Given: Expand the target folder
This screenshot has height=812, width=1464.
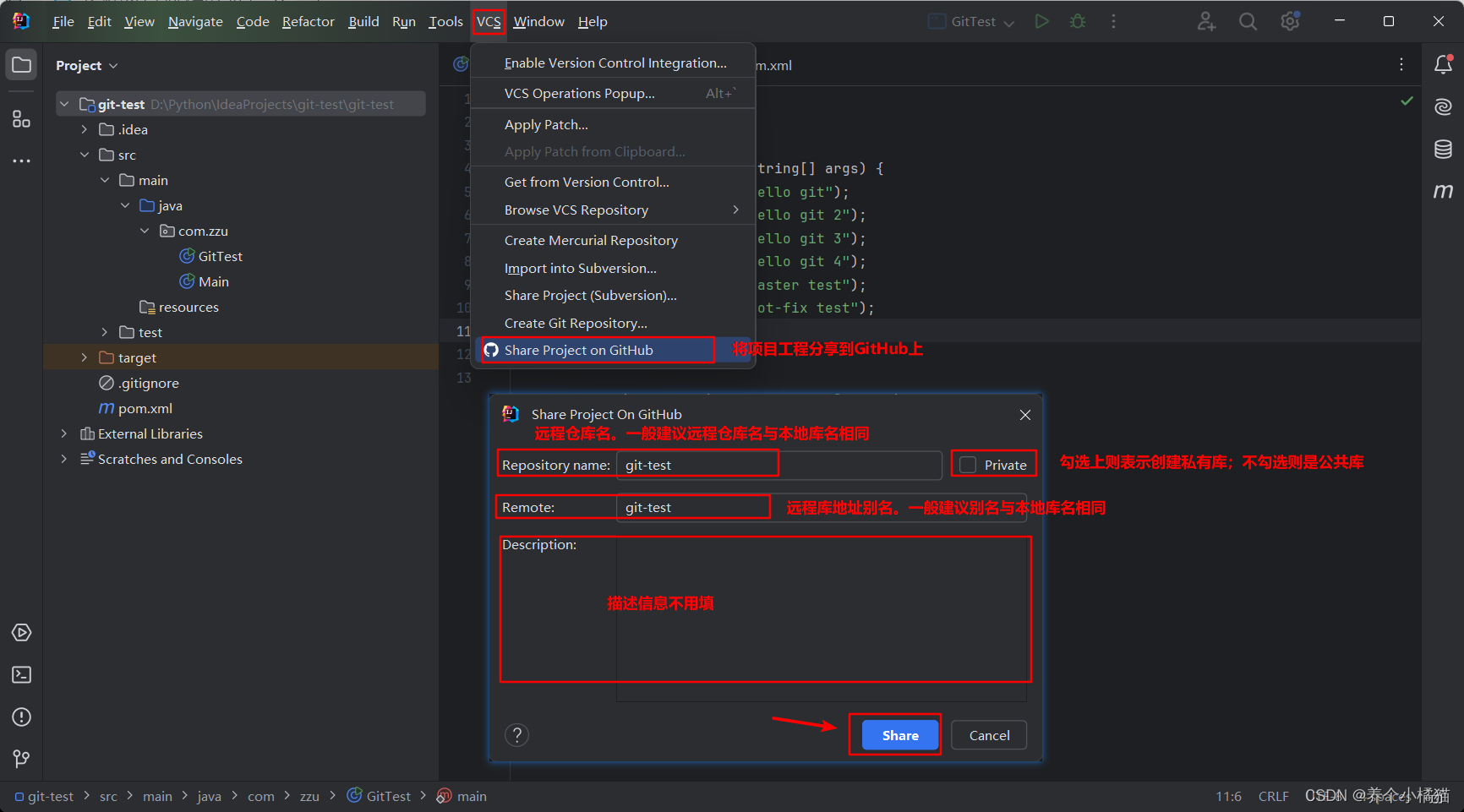Looking at the screenshot, I should pos(84,357).
